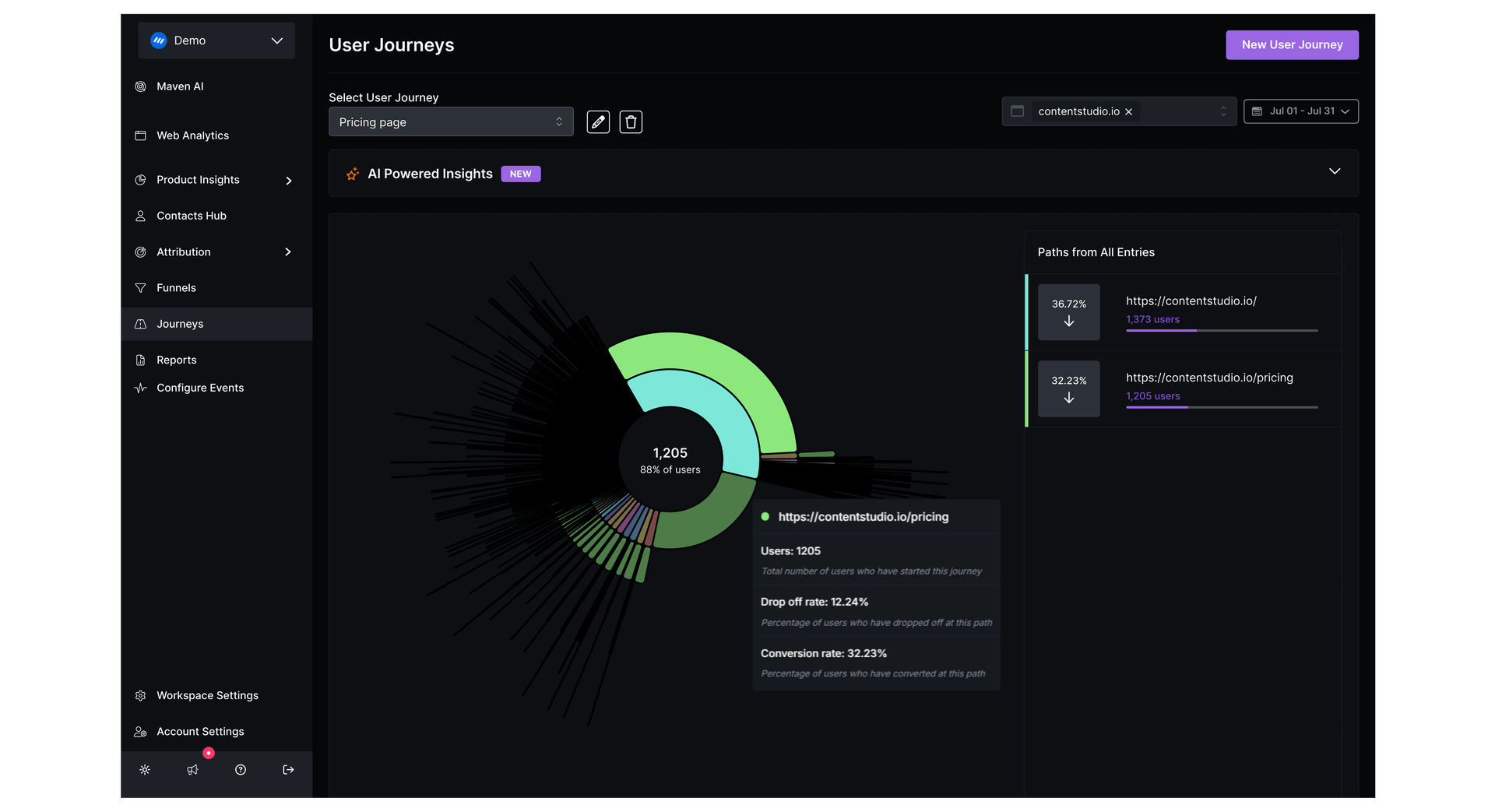
Task: Remove the contentstudio.io domain filter tag
Action: pos(1127,111)
